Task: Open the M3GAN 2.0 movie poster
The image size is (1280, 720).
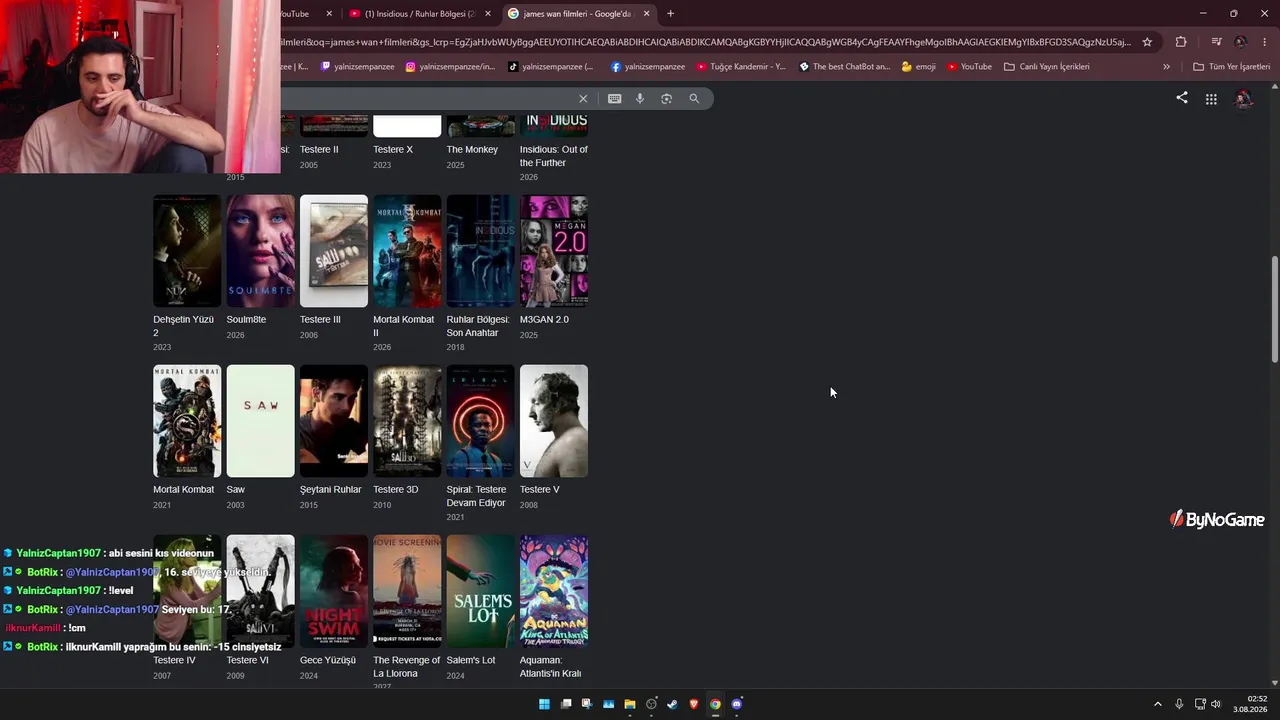Action: [x=554, y=251]
